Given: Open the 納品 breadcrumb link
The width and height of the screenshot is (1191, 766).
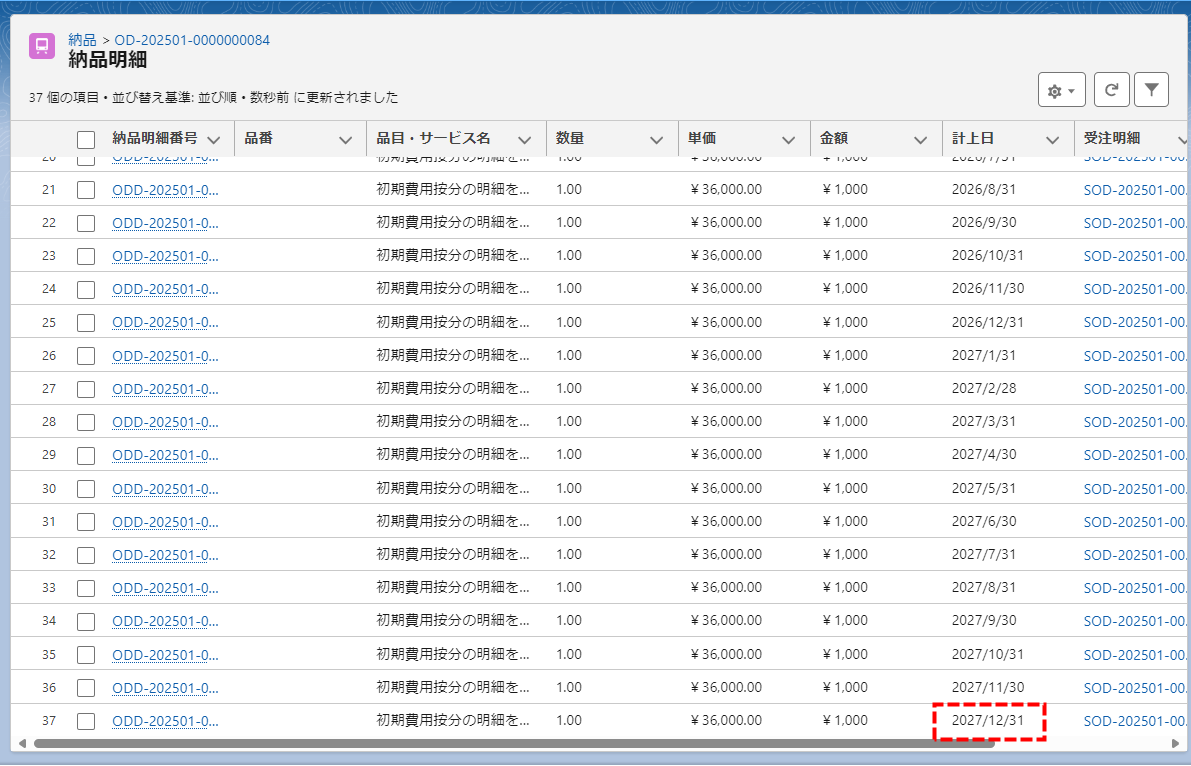Looking at the screenshot, I should [x=82, y=40].
